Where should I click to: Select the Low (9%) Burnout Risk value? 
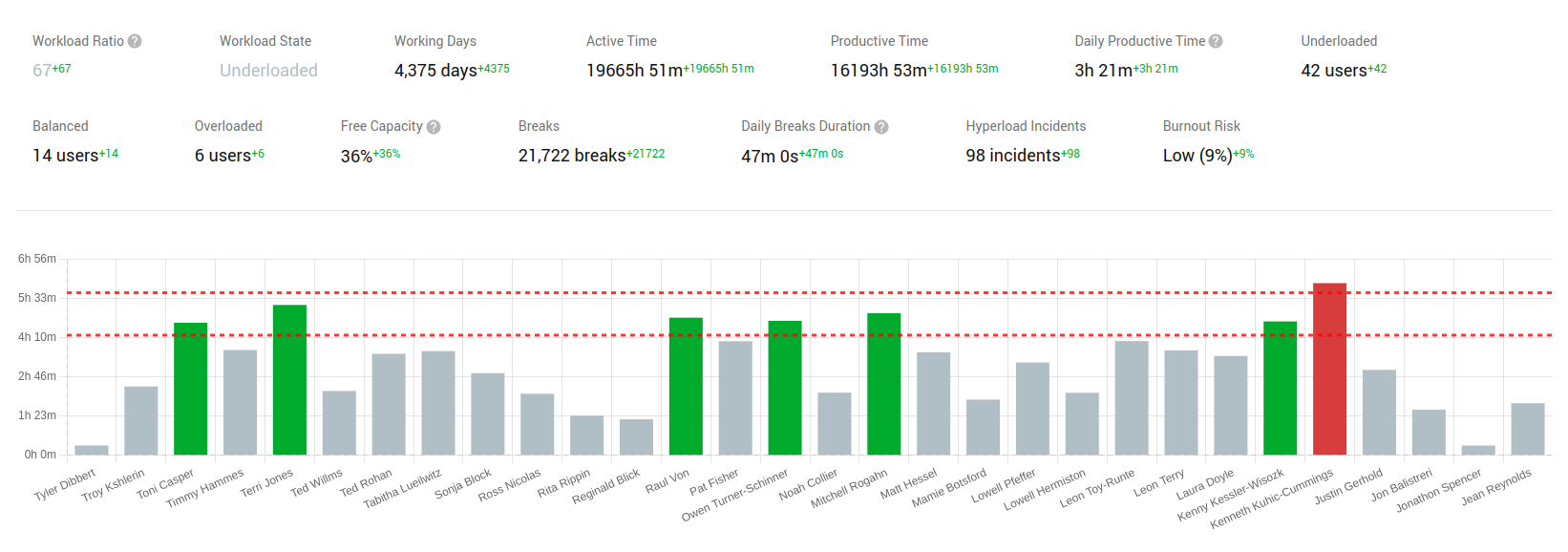click(1197, 156)
